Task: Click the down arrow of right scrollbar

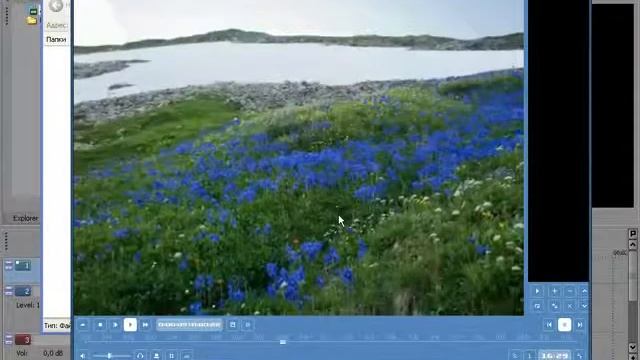Action: tap(633, 347)
